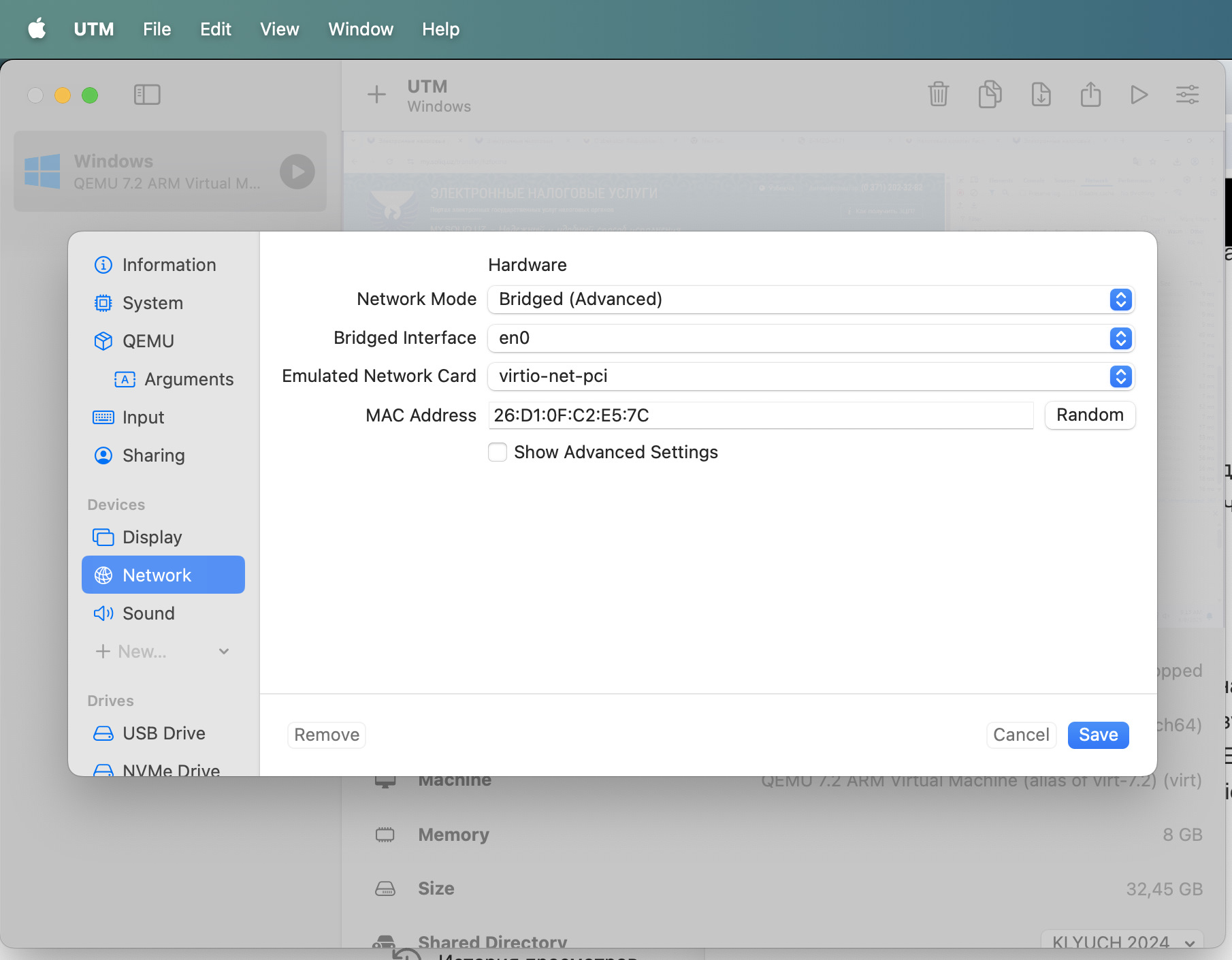Toggle the sidebar visibility icon
Image resolution: width=1232 pixels, height=960 pixels.
(147, 95)
